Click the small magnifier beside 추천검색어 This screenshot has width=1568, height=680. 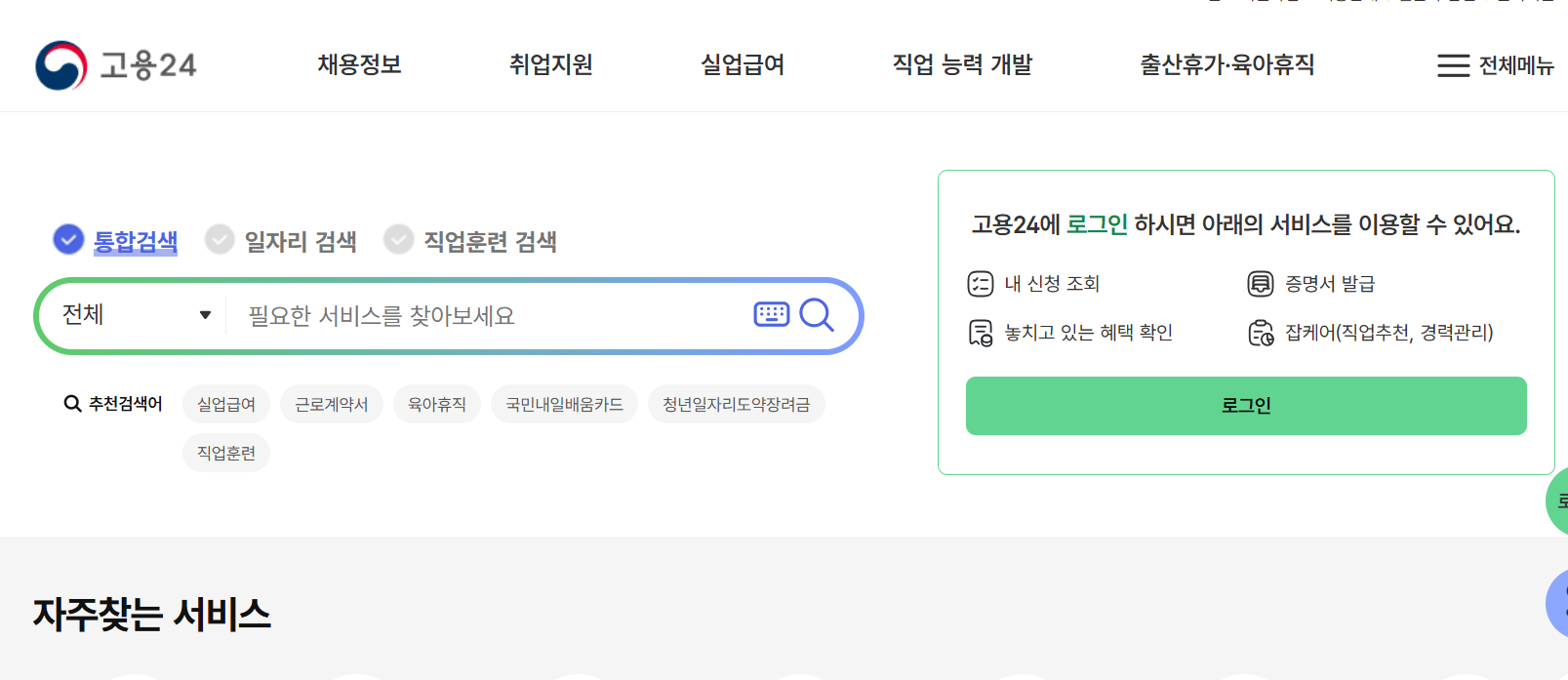(72, 403)
